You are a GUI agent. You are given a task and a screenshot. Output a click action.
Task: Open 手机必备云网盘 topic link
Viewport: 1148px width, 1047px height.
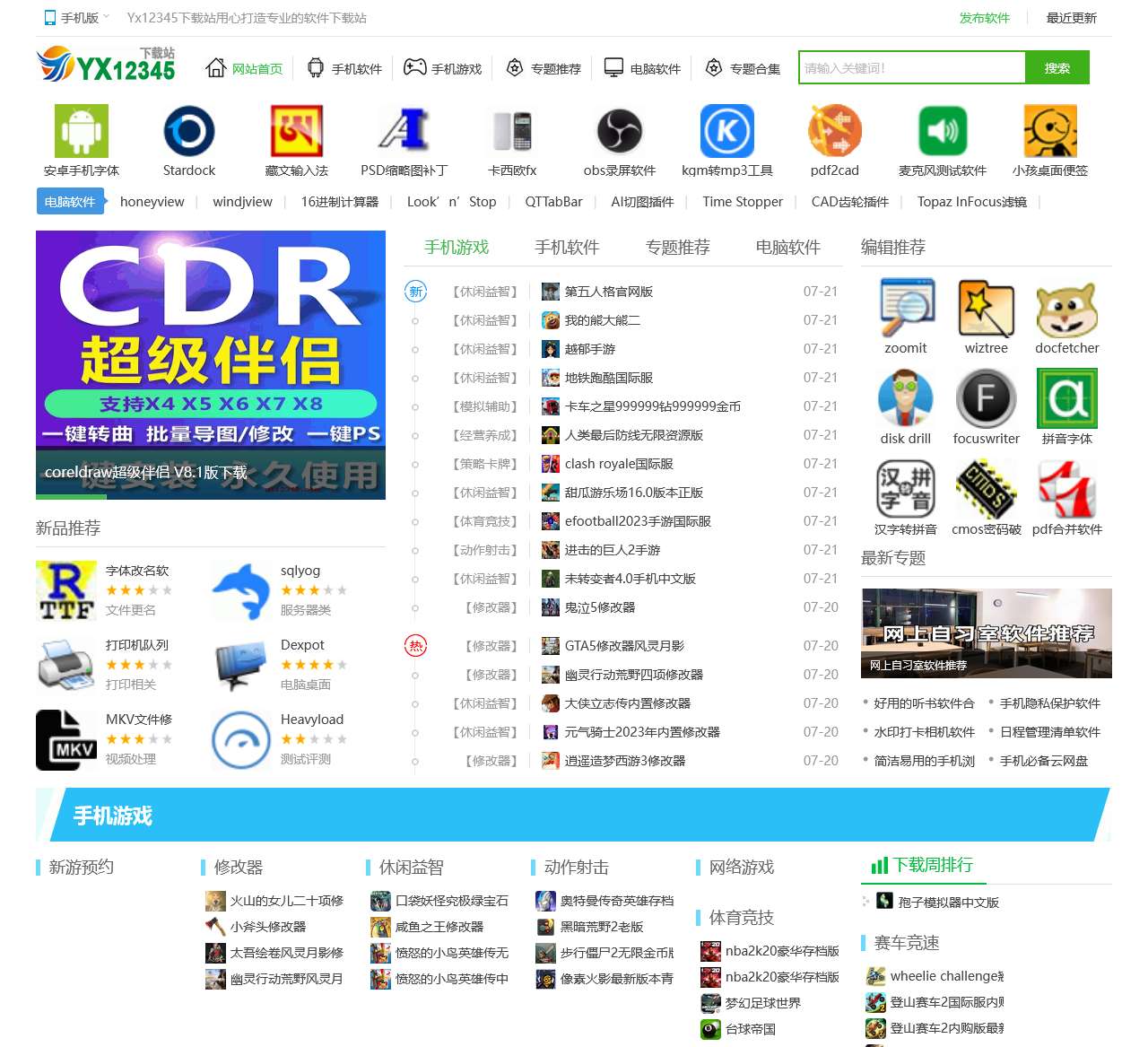pos(1044,761)
